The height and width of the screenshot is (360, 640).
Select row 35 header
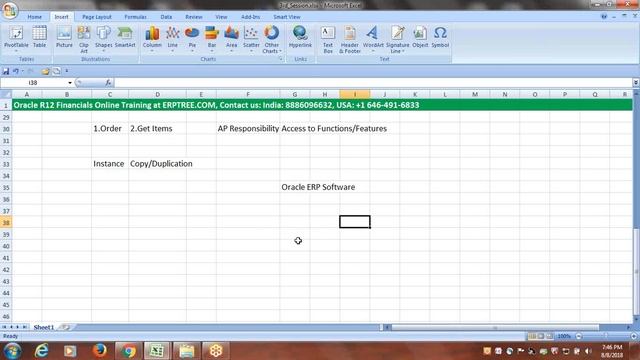pyautogui.click(x=6, y=187)
